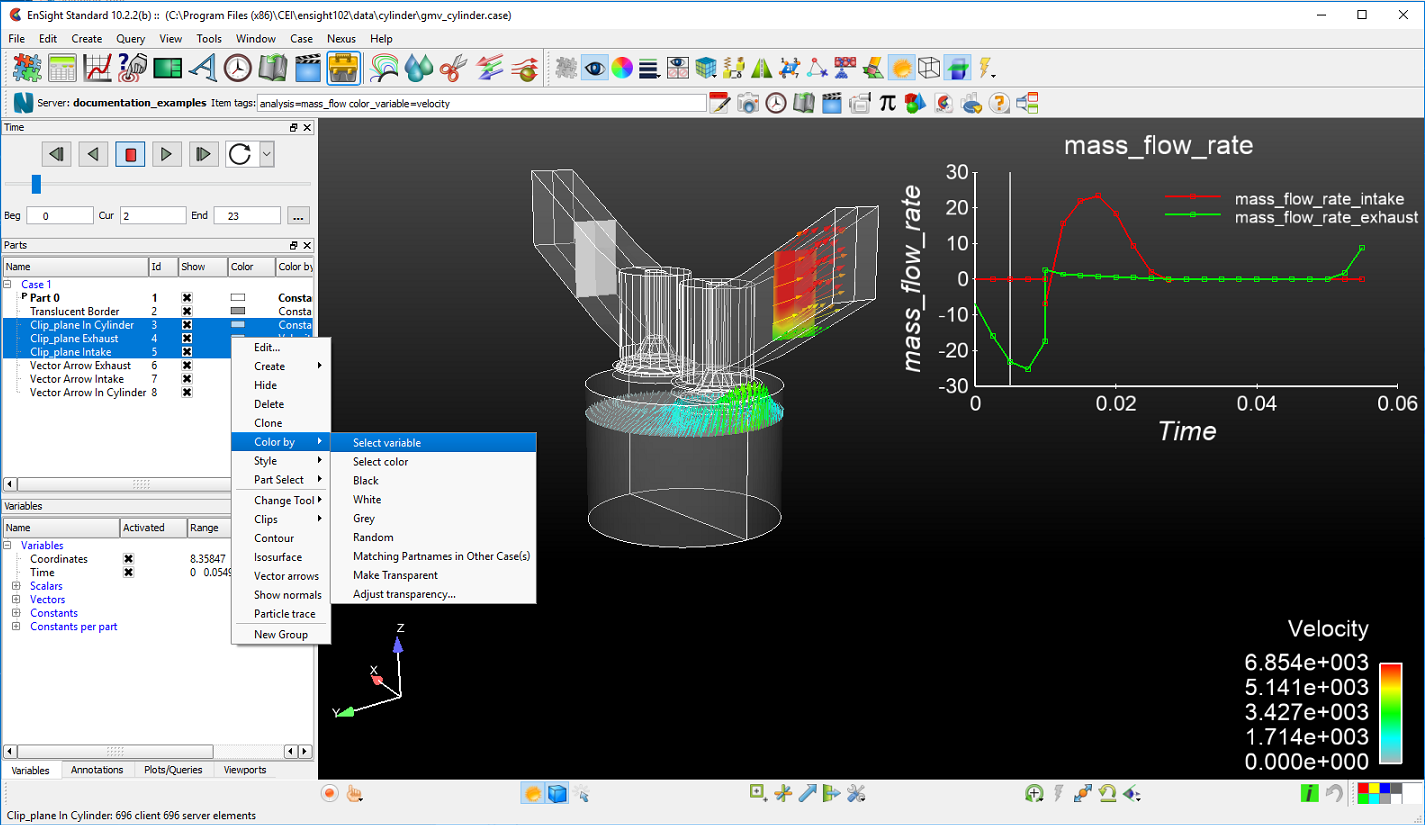Open the Annotation text 'A' icon
1425x825 pixels.
(203, 68)
